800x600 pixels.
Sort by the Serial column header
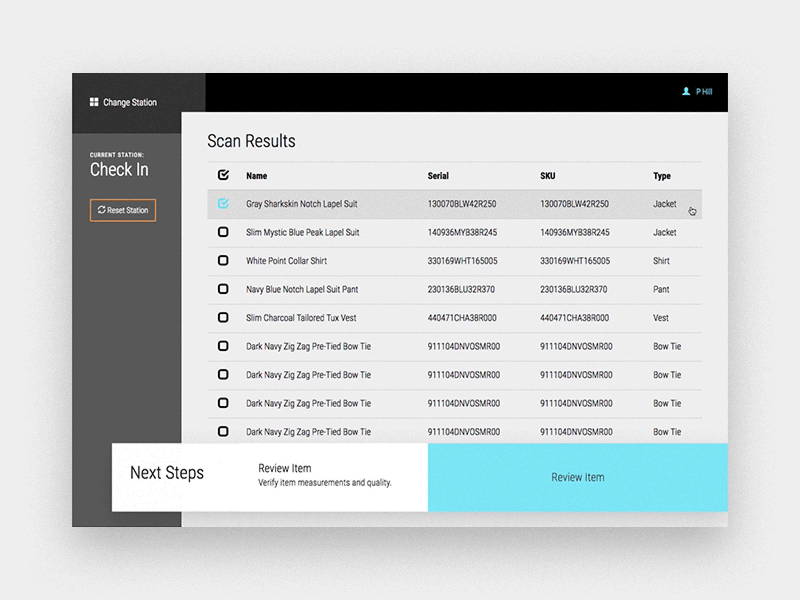pos(438,176)
